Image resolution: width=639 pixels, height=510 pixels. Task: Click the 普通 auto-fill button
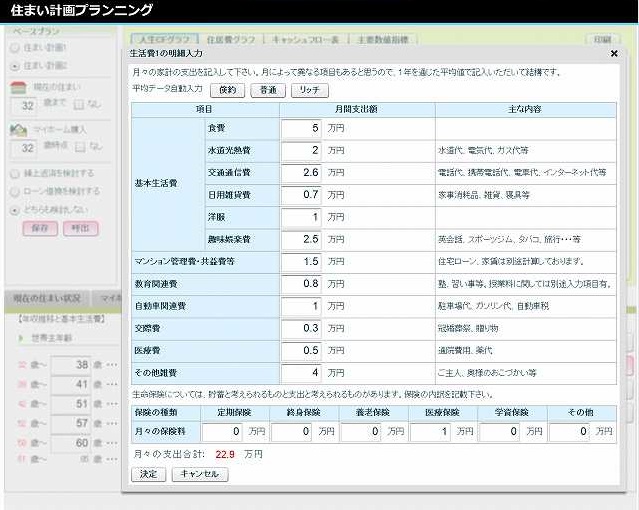(x=268, y=90)
